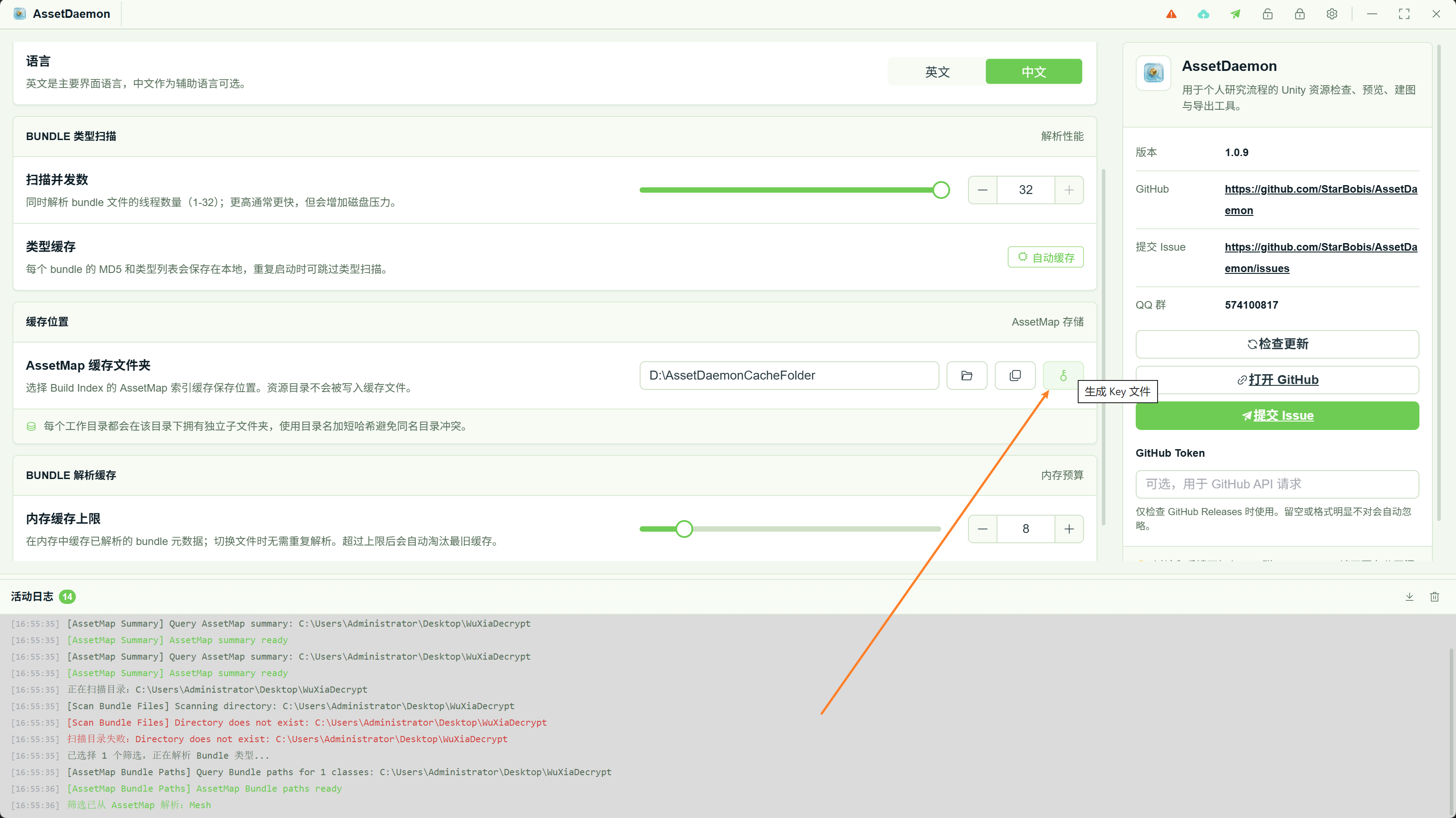The height and width of the screenshot is (818, 1456).
Task: Switch language to 英文
Action: (x=937, y=72)
